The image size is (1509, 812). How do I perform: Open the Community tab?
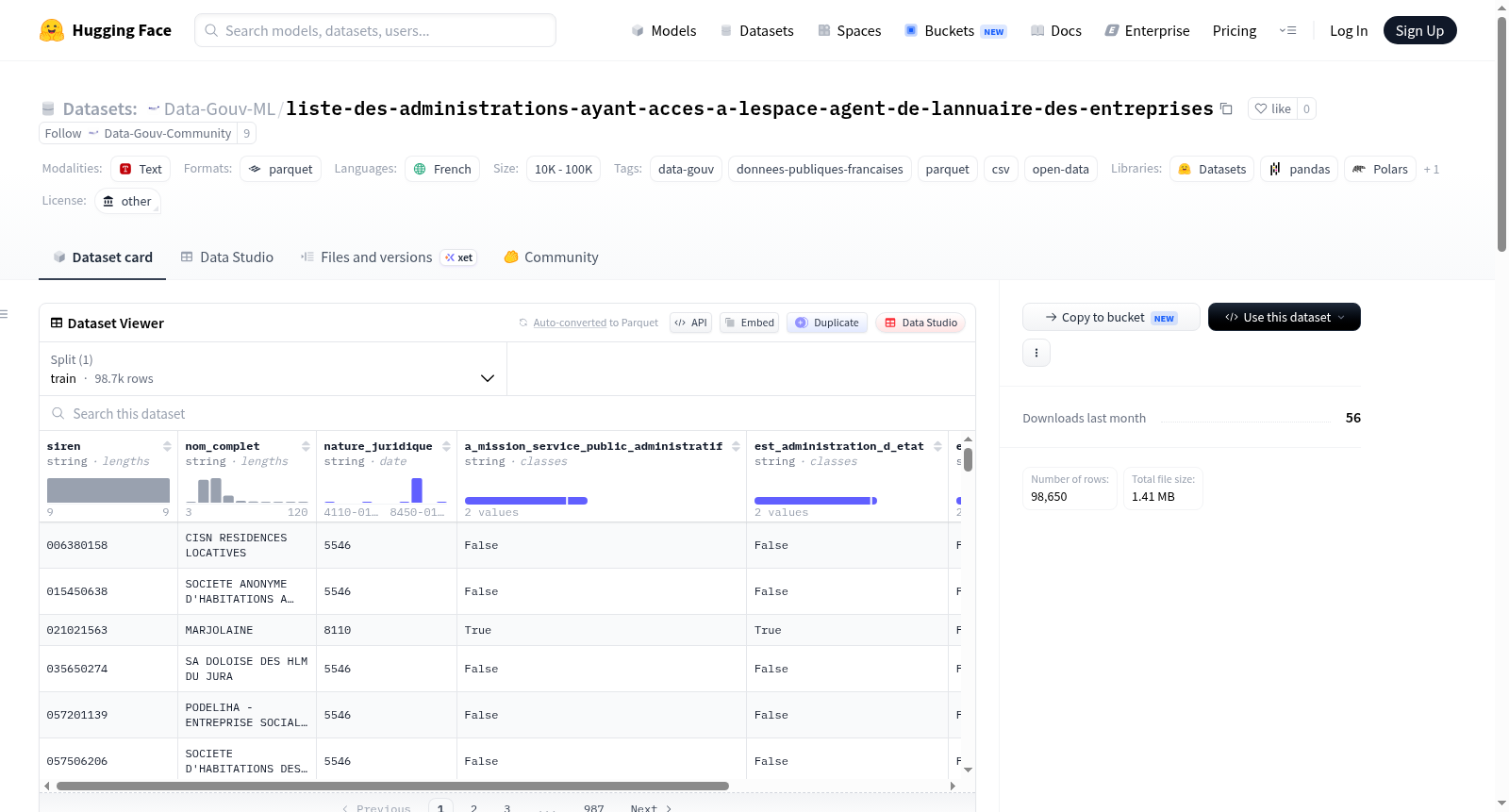click(551, 257)
